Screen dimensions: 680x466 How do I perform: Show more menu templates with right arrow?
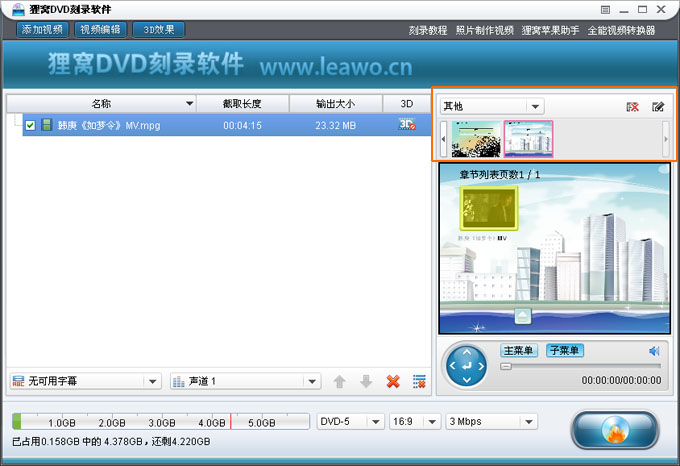click(666, 139)
